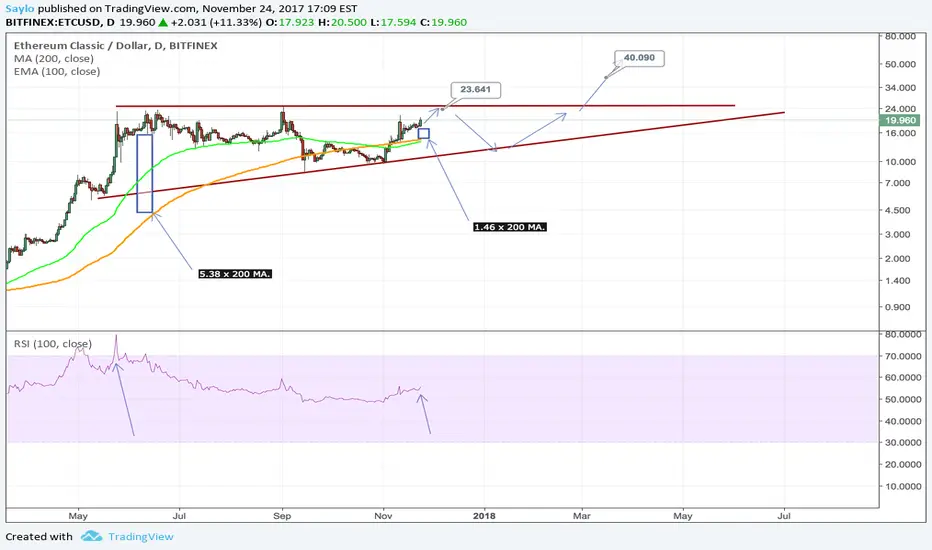Click 7.000 on the price axis
932x550 pixels.
[x=898, y=183]
